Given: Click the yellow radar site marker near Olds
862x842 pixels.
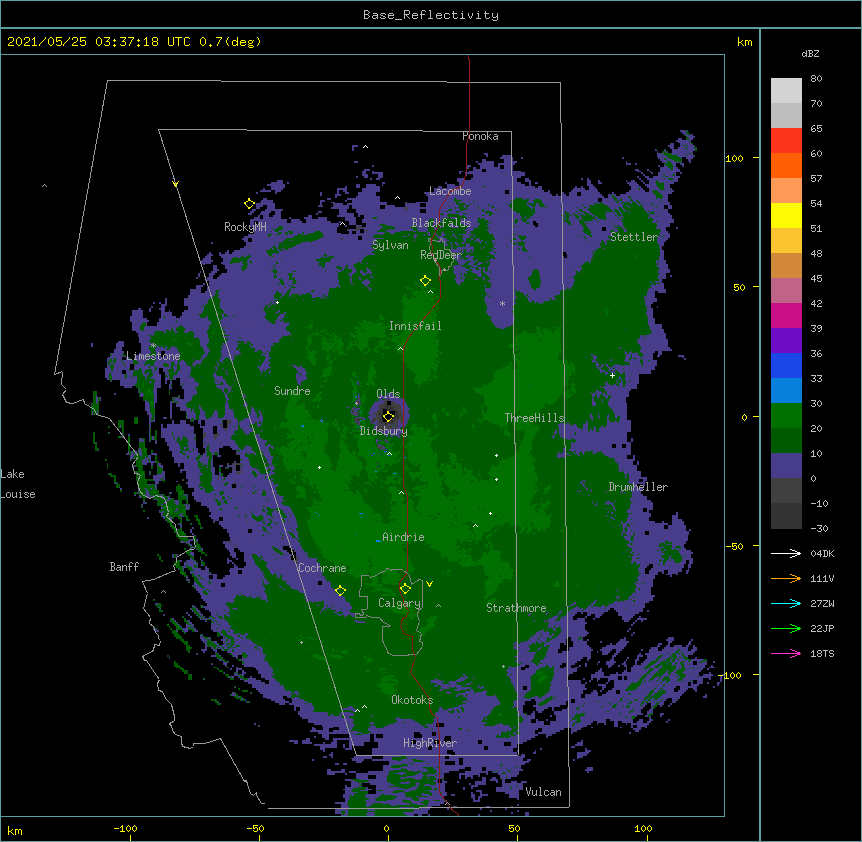Looking at the screenshot, I should point(388,416).
